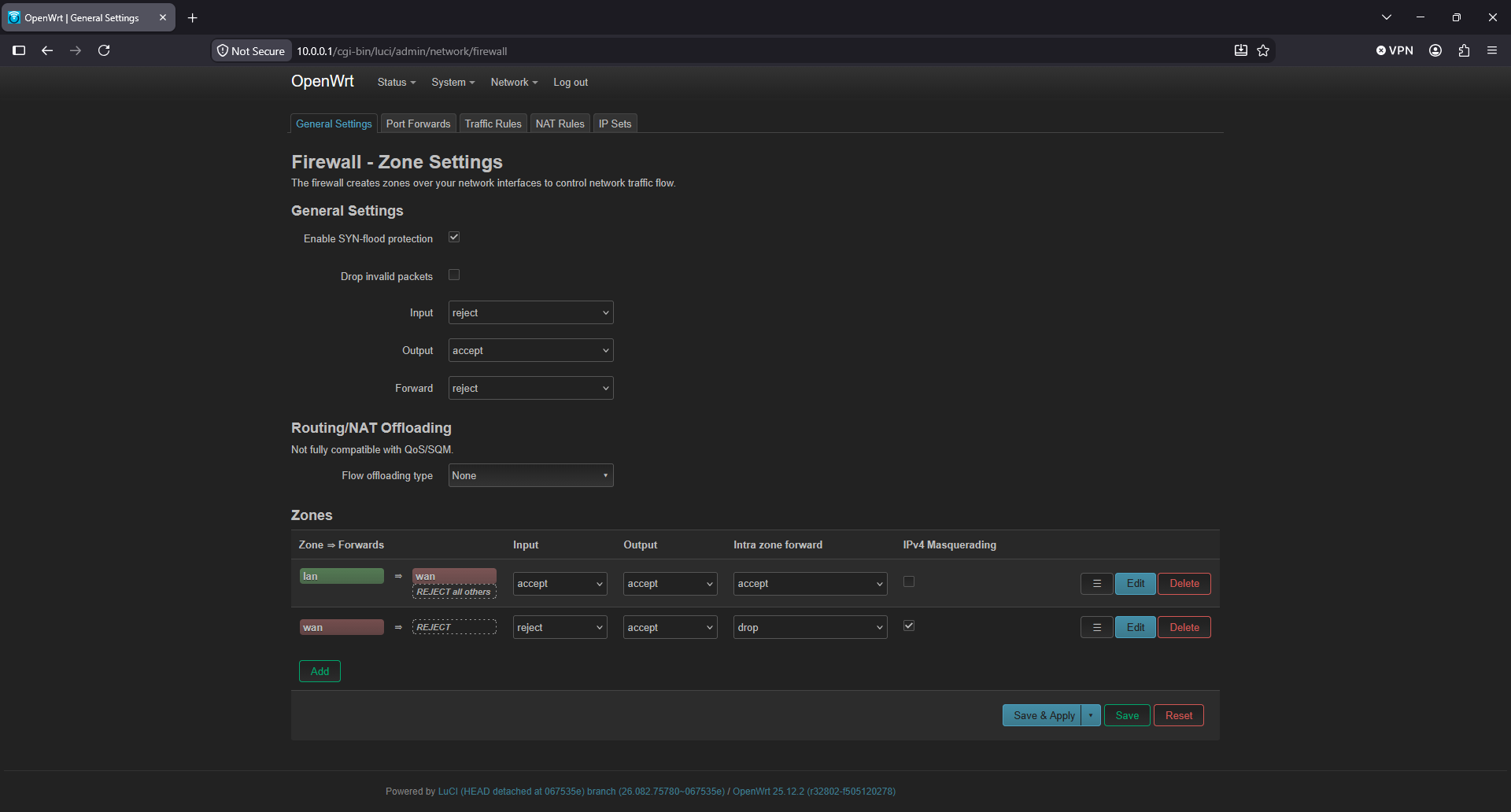Edit the lan zone

tap(1136, 584)
